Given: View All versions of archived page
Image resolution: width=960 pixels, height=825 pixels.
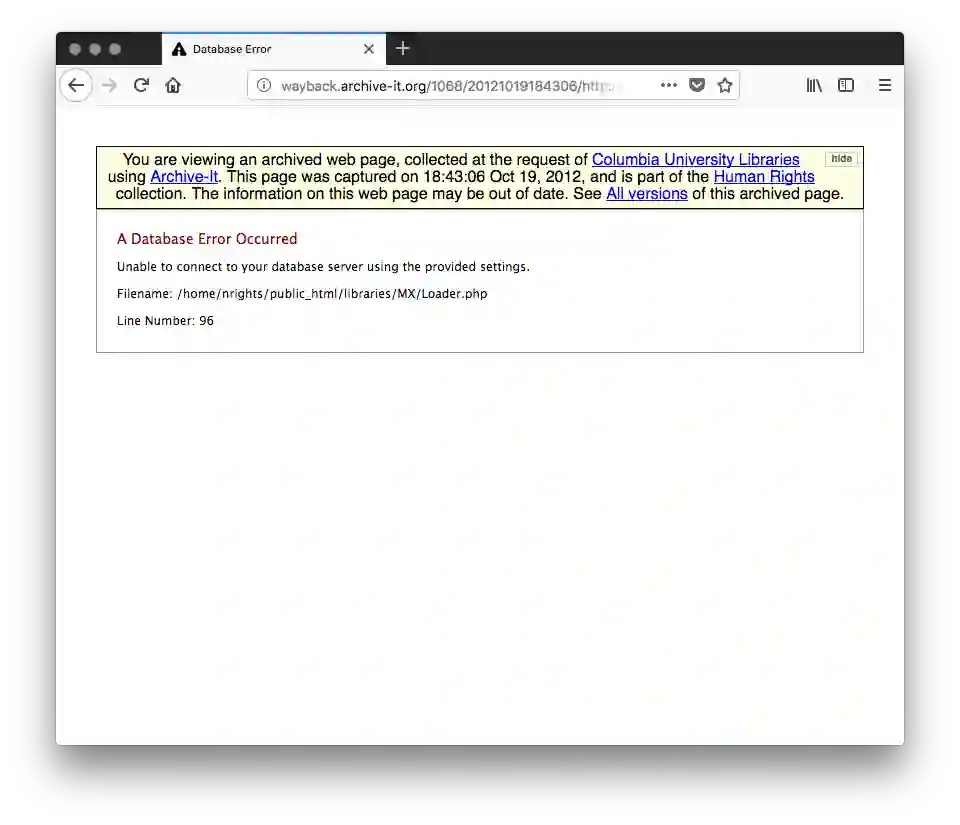Looking at the screenshot, I should [647, 194].
